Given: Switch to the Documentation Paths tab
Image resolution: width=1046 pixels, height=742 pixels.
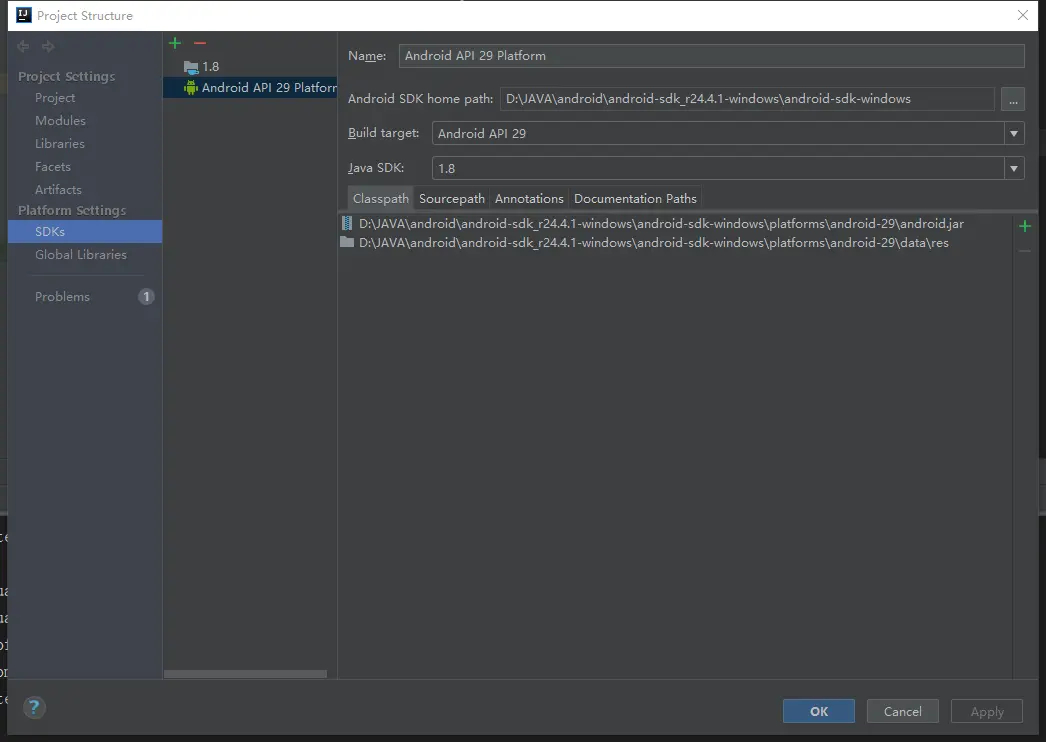Looking at the screenshot, I should 635,198.
